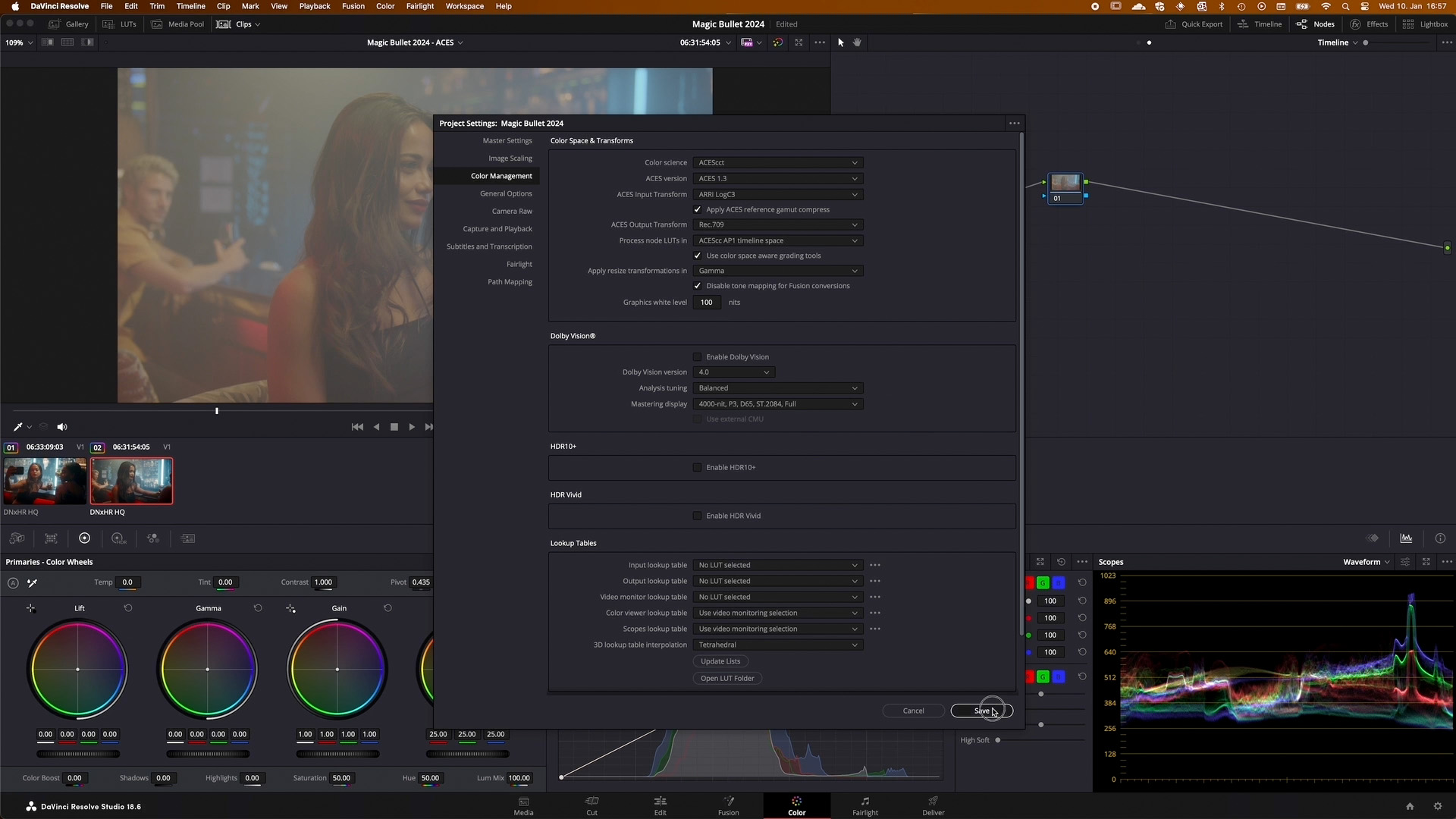1456x819 pixels.
Task: Open the LUTs browser
Action: click(x=120, y=24)
